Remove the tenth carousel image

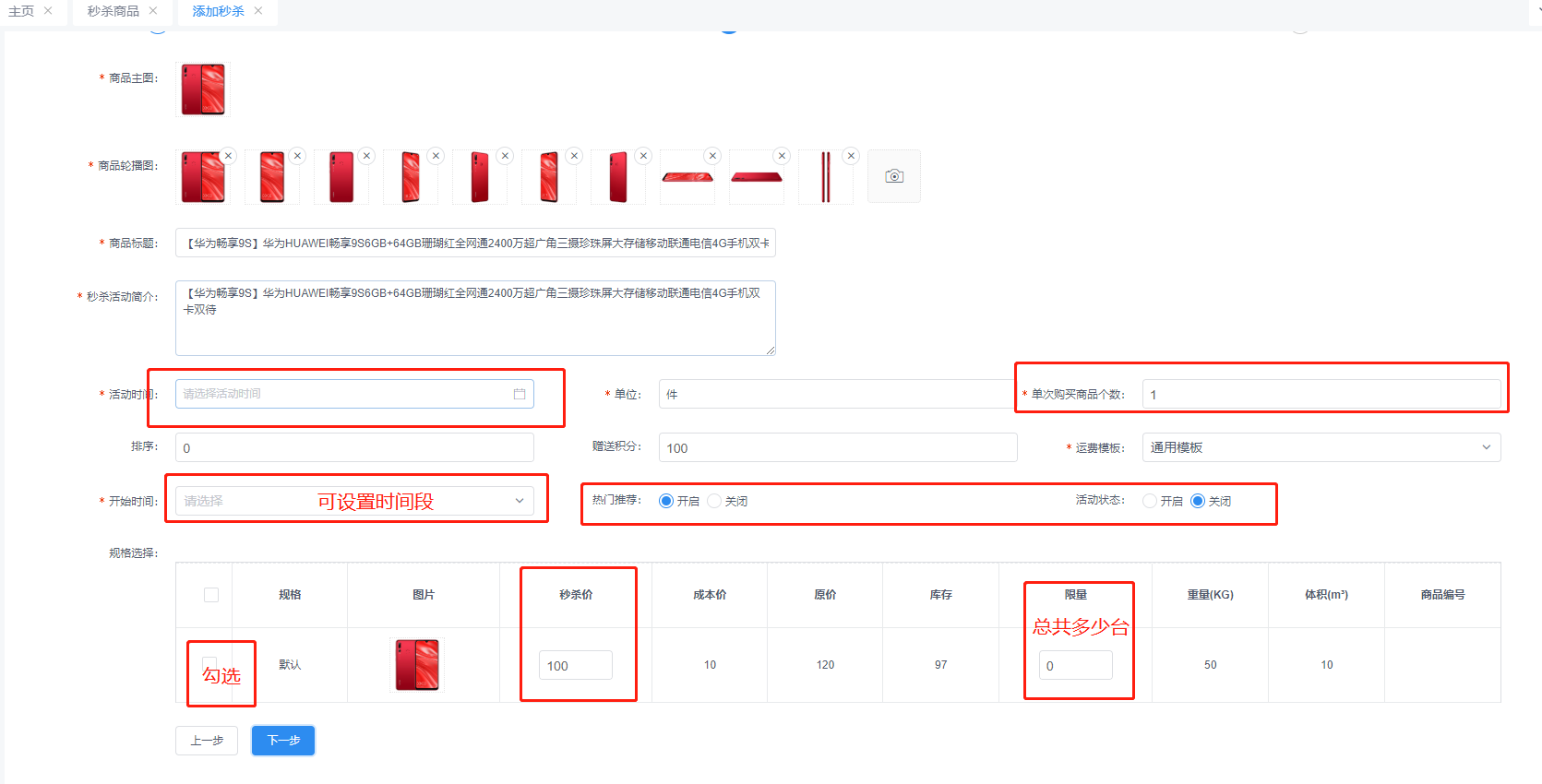[851, 156]
